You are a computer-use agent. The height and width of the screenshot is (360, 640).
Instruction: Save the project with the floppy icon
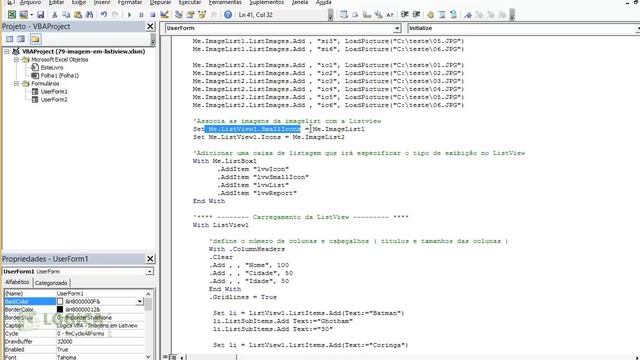point(40,15)
